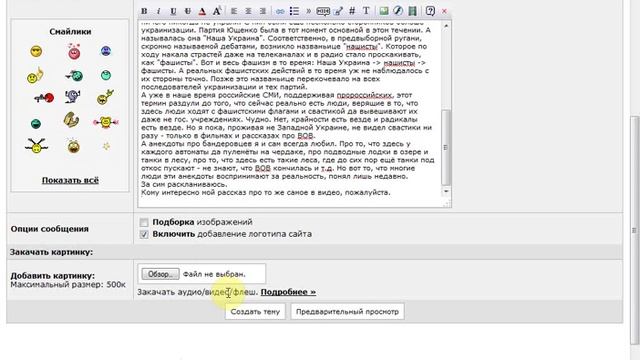Insert the yellow sunglasses smiley
Screen dimensions: 640x360
pos(36,51)
